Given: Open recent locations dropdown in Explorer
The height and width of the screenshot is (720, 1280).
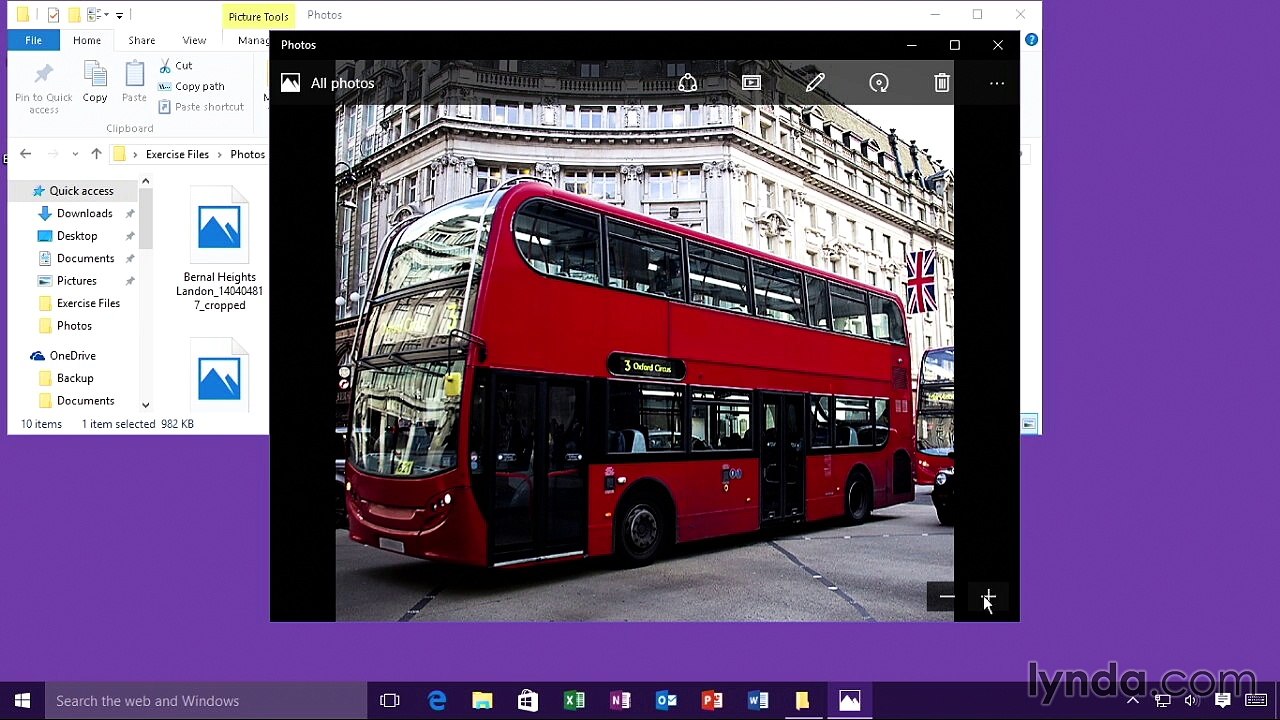Looking at the screenshot, I should [x=75, y=154].
